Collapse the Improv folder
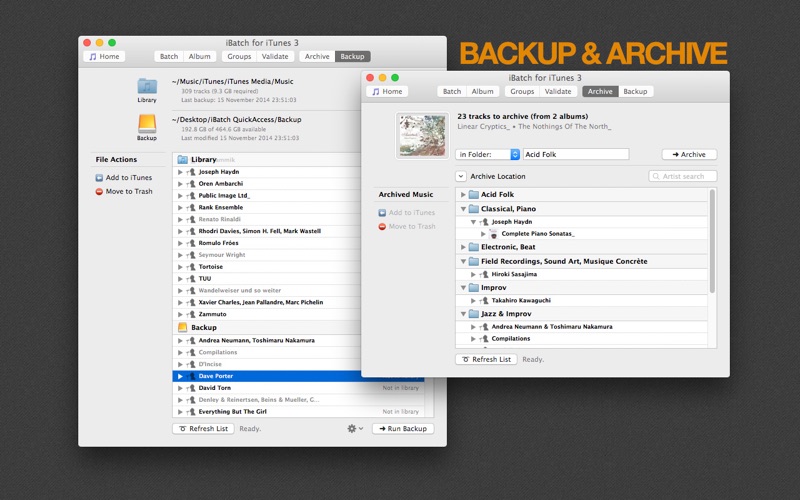This screenshot has height=500, width=800. (463, 288)
